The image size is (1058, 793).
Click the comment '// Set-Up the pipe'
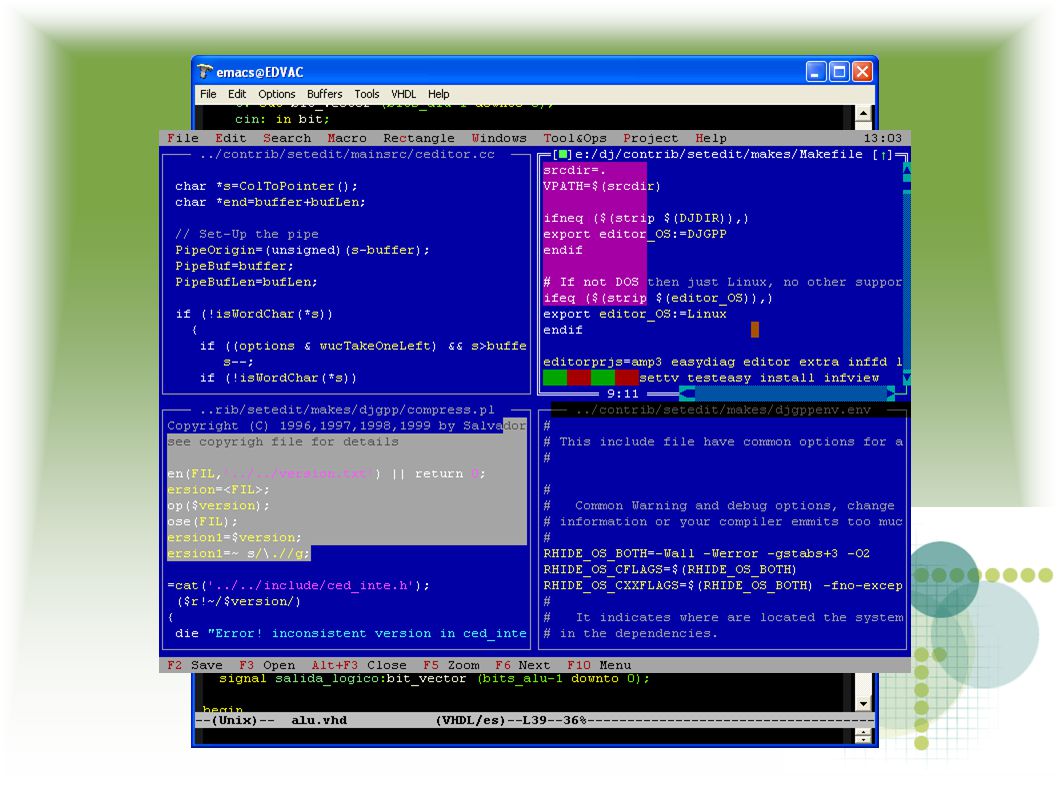247,234
